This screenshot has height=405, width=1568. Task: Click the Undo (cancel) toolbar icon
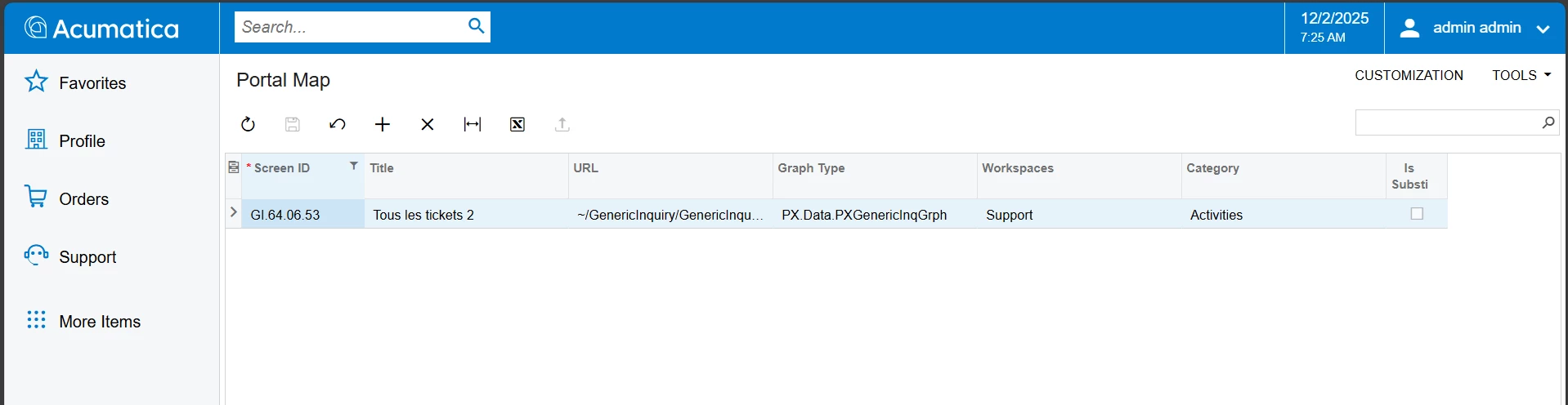(x=337, y=124)
